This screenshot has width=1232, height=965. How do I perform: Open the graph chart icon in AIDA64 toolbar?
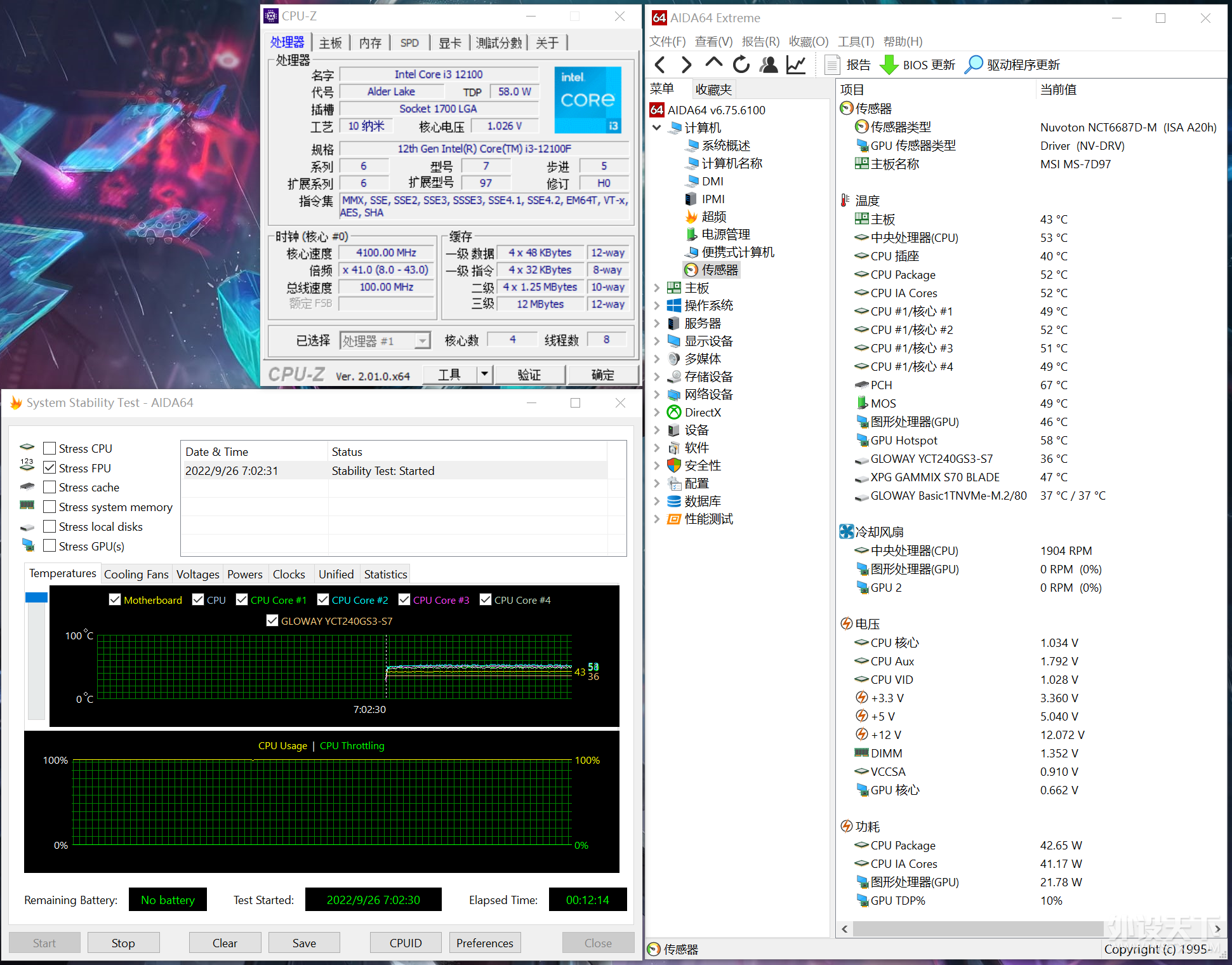click(x=796, y=65)
